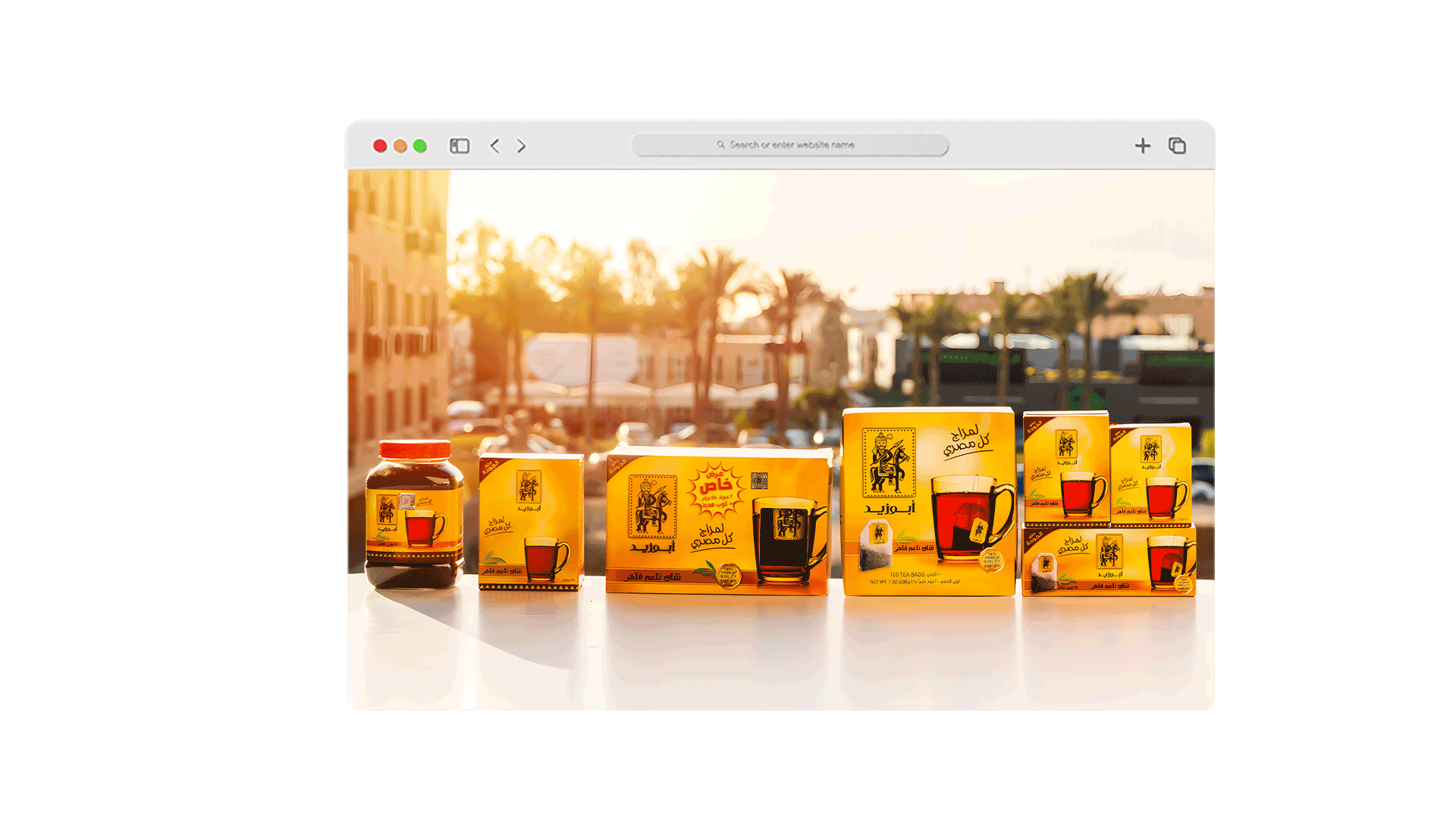Show tab overview with overlapping squares icon
The width and height of the screenshot is (1456, 819).
click(x=1177, y=146)
